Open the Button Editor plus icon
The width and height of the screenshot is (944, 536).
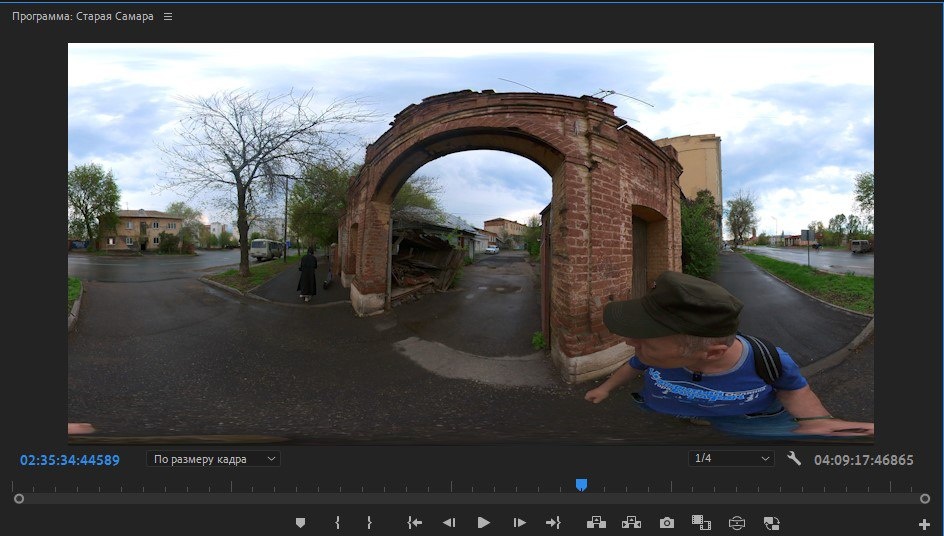[924, 525]
